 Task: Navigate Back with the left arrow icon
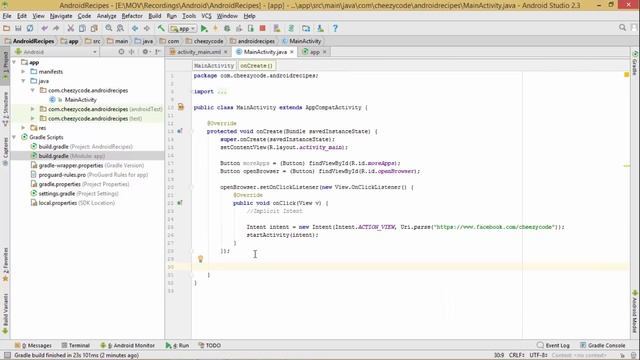coord(135,29)
